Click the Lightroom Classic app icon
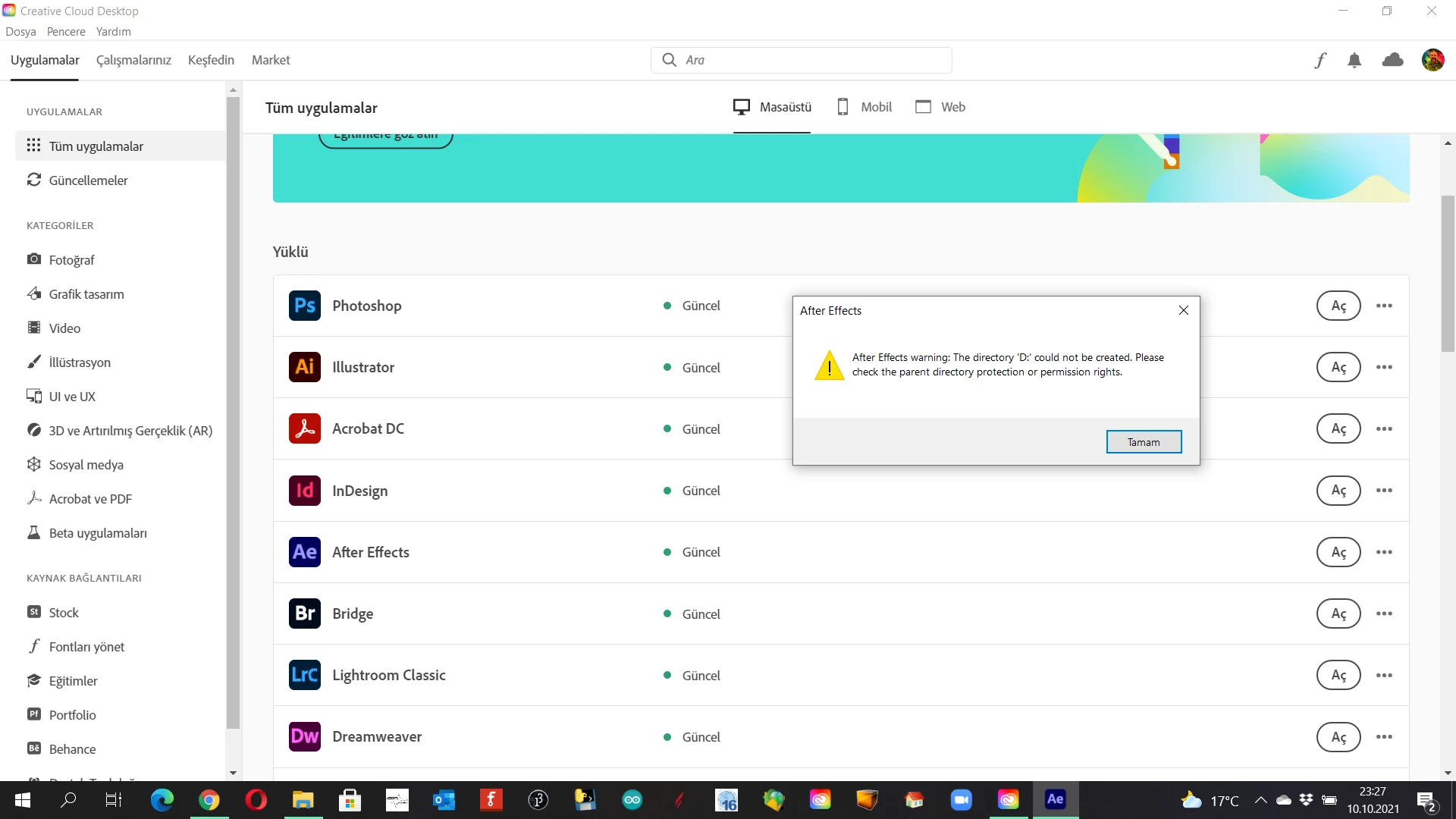Image resolution: width=1456 pixels, height=819 pixels. [304, 675]
